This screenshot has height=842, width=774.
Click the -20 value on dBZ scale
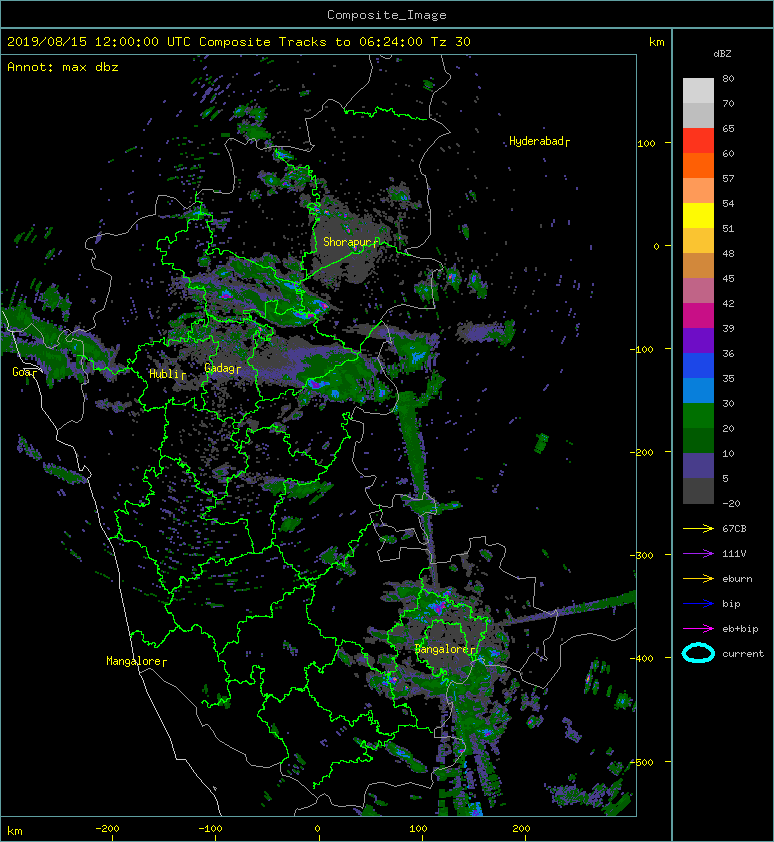coord(731,503)
